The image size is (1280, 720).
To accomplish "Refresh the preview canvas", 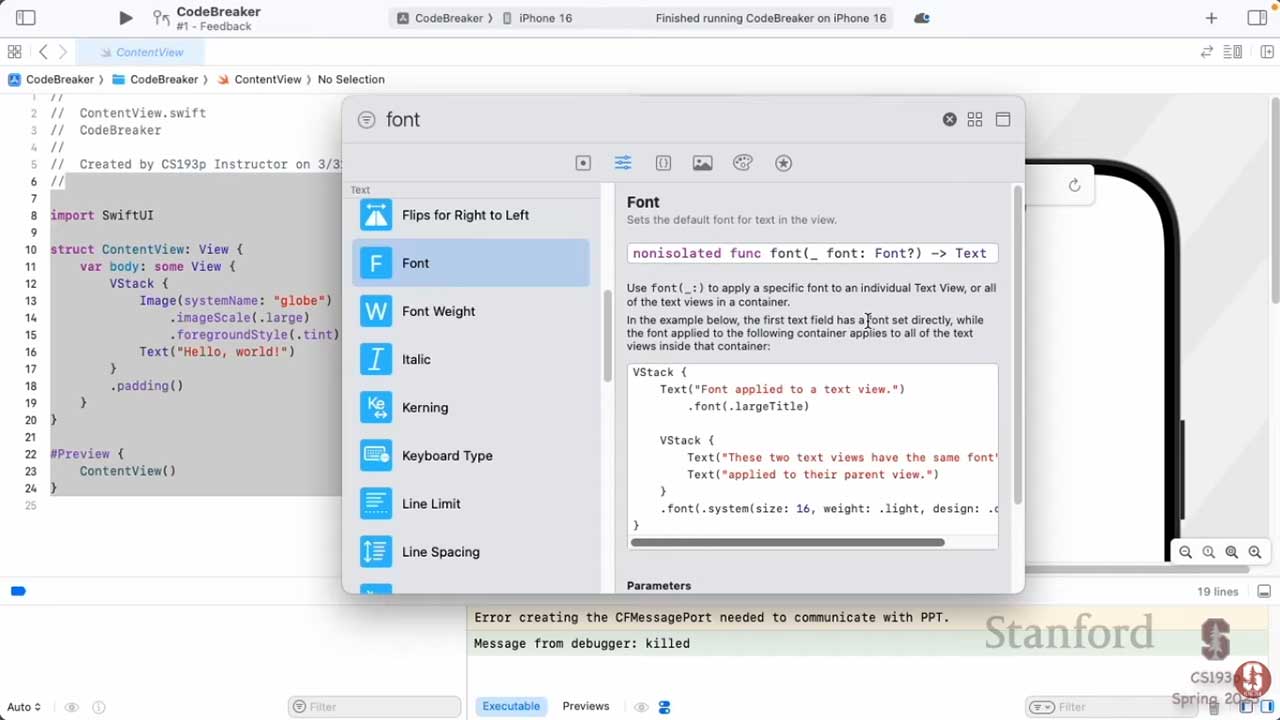I will click(x=1074, y=185).
